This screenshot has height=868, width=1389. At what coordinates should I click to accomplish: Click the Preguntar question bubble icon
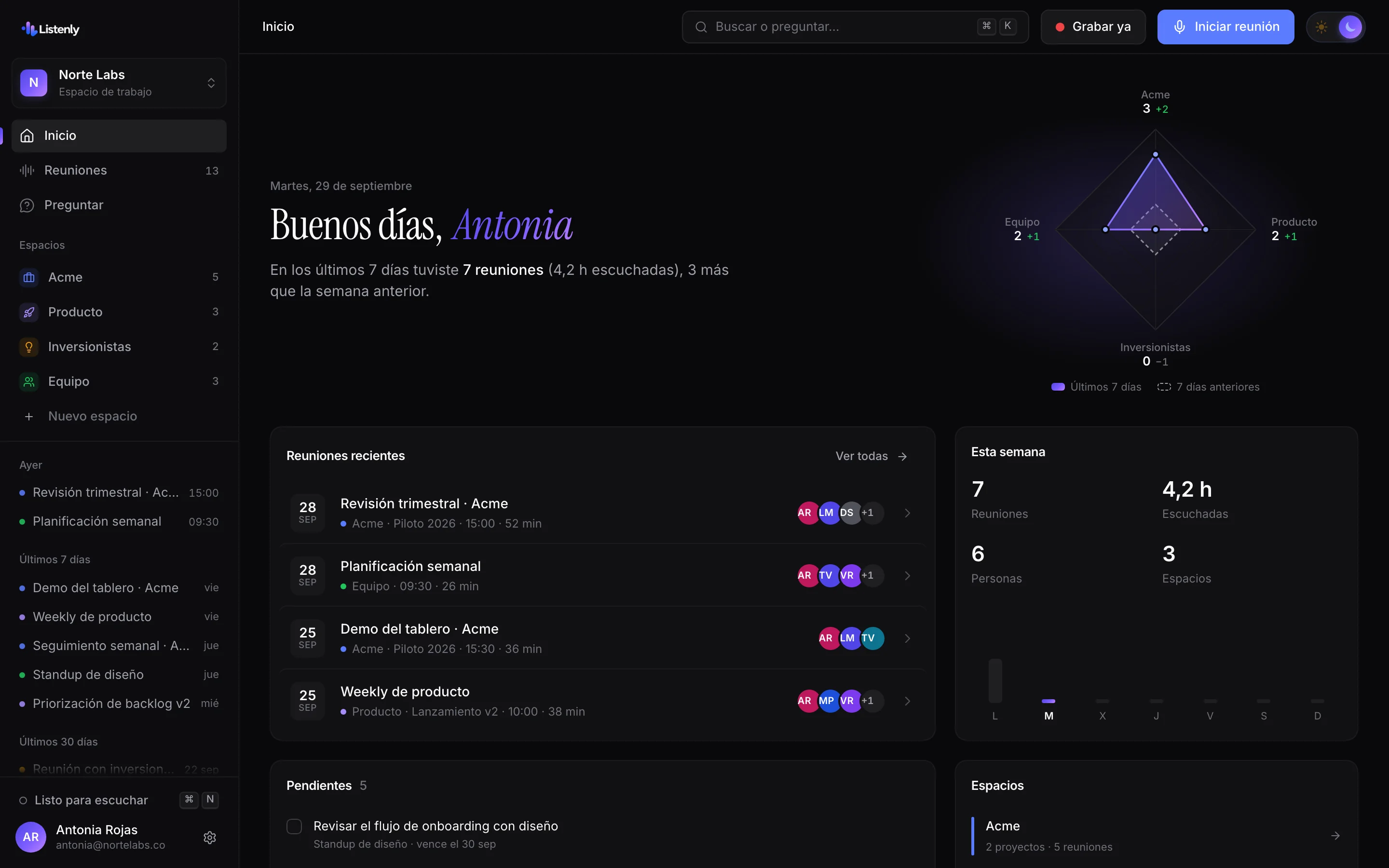pos(27,205)
